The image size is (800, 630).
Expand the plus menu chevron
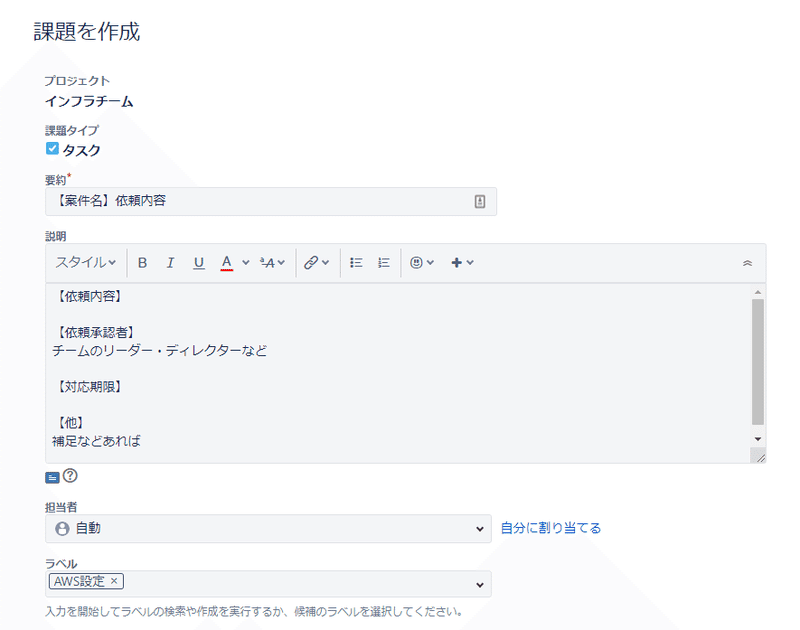click(x=470, y=263)
